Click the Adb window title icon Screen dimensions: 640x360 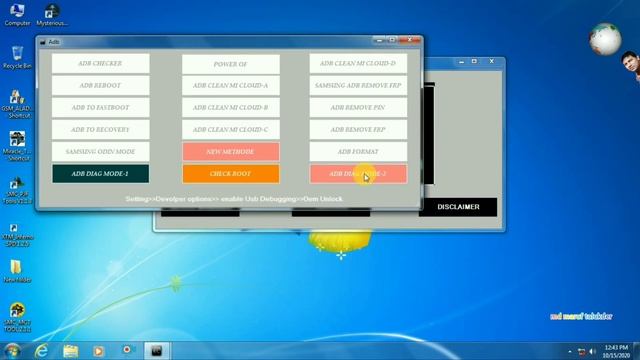click(x=43, y=42)
